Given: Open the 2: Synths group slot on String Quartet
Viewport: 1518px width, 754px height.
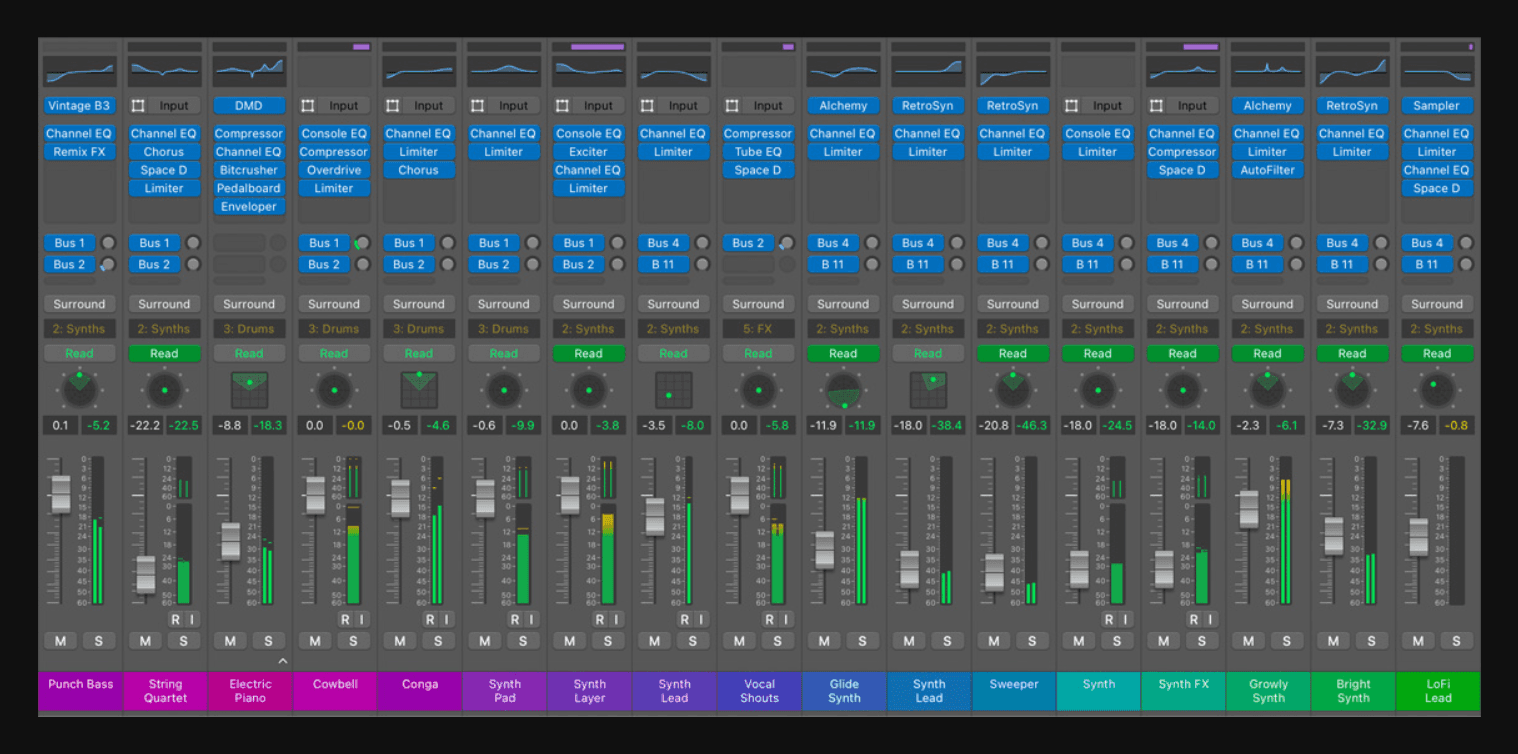Looking at the screenshot, I should [164, 328].
